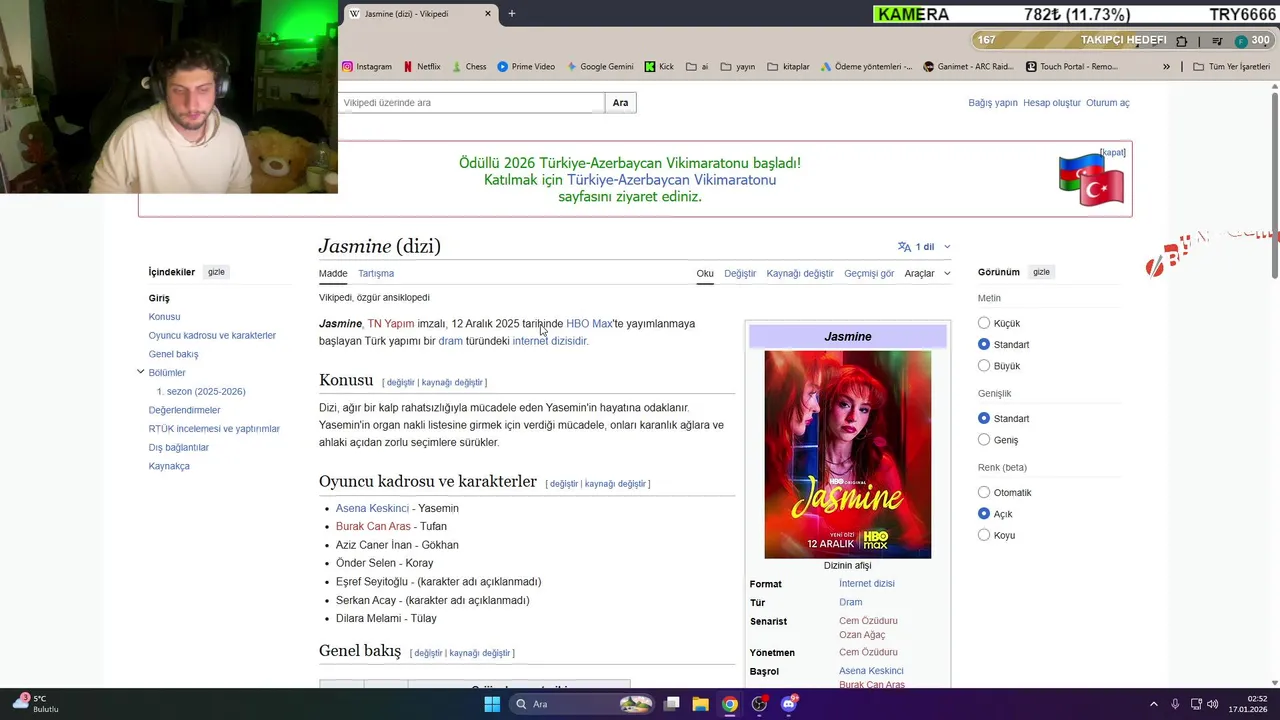The image size is (1280, 720).
Task: Open the Değiştir tab
Action: (740, 273)
